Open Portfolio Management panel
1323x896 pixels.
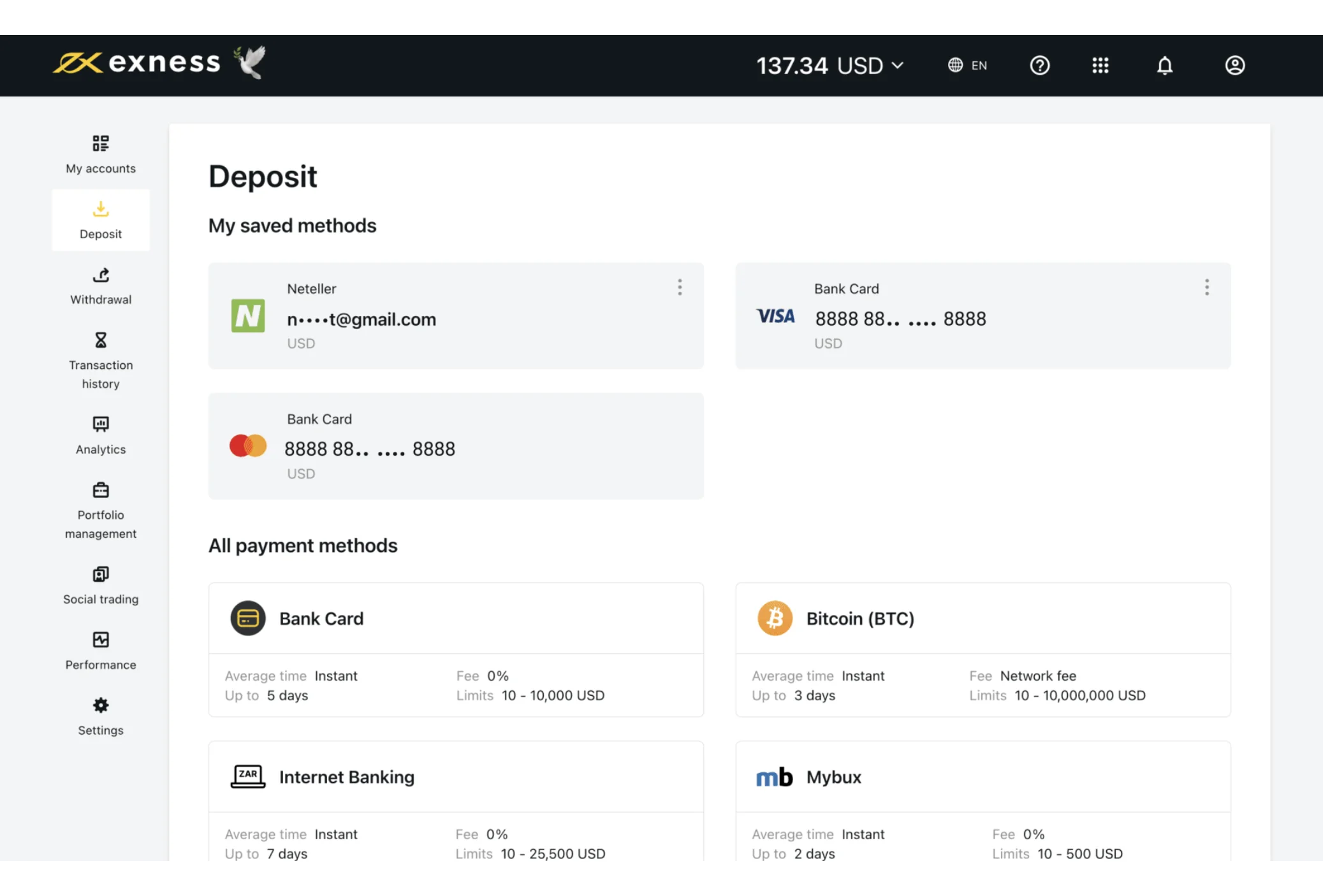click(x=100, y=510)
